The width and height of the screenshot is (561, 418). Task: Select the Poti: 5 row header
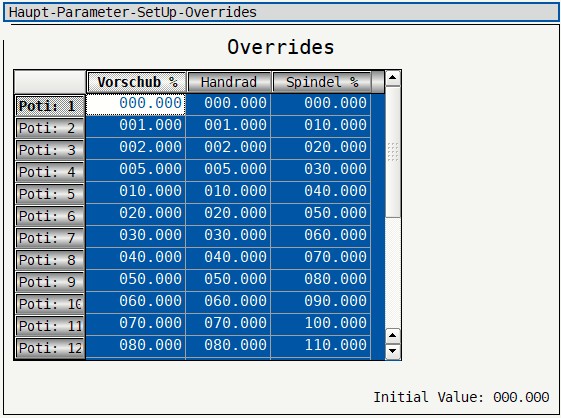click(x=50, y=194)
